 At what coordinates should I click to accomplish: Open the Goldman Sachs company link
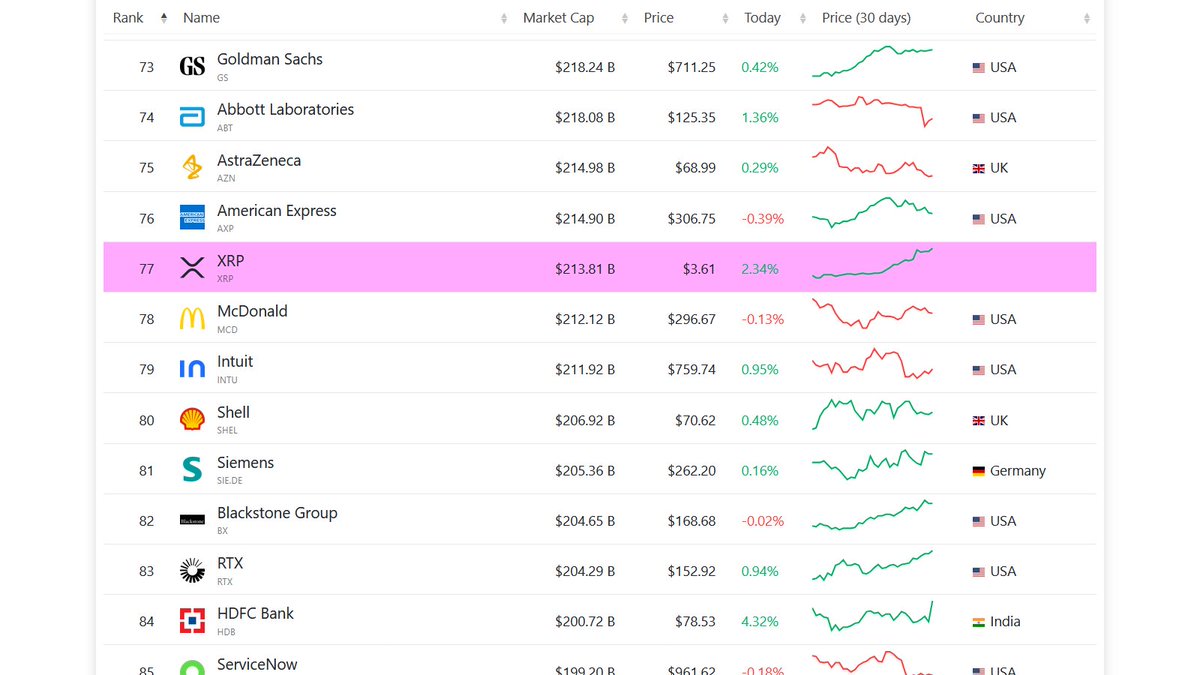click(270, 59)
